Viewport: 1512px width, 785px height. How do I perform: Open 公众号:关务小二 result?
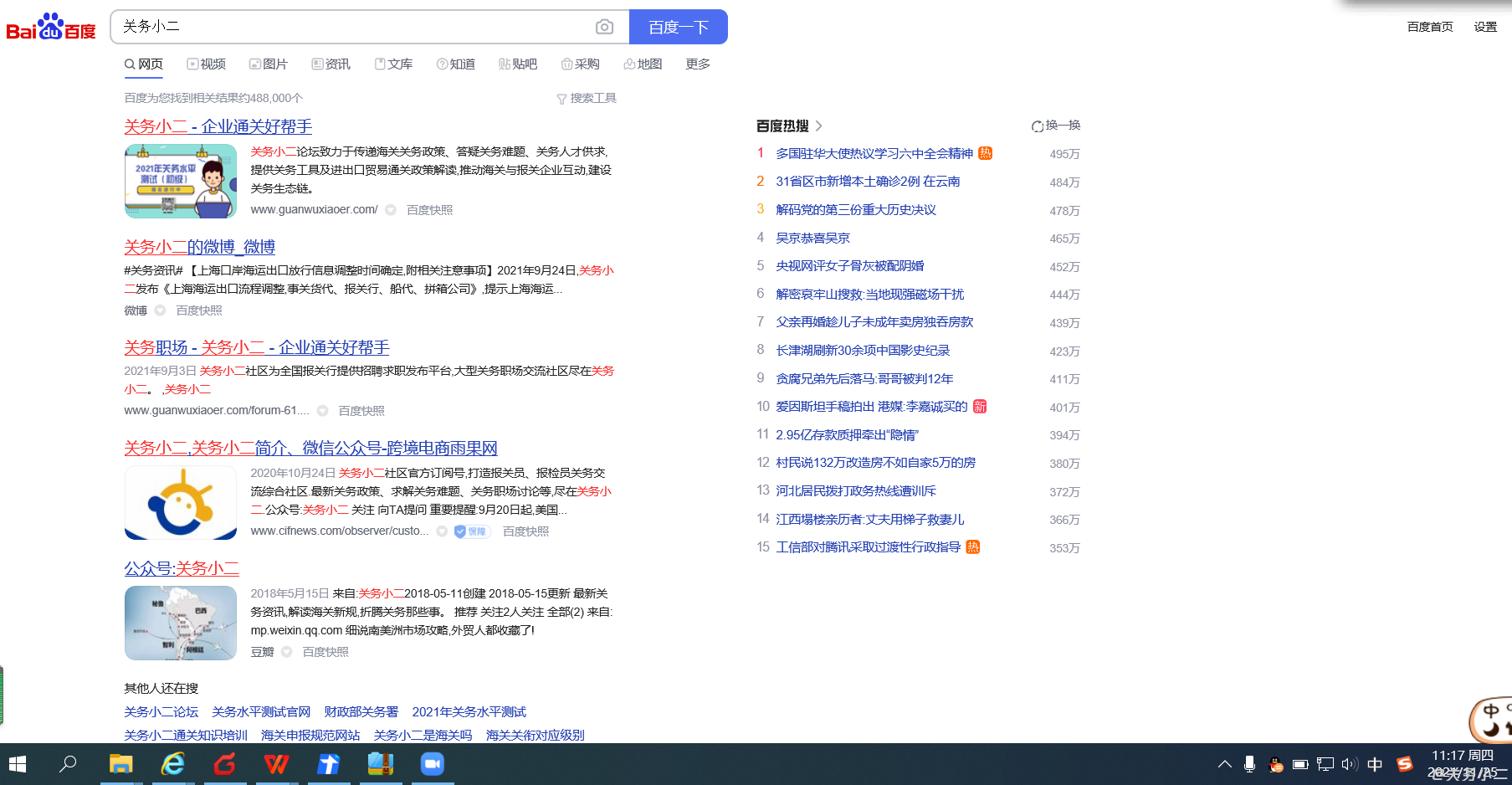pos(182,568)
